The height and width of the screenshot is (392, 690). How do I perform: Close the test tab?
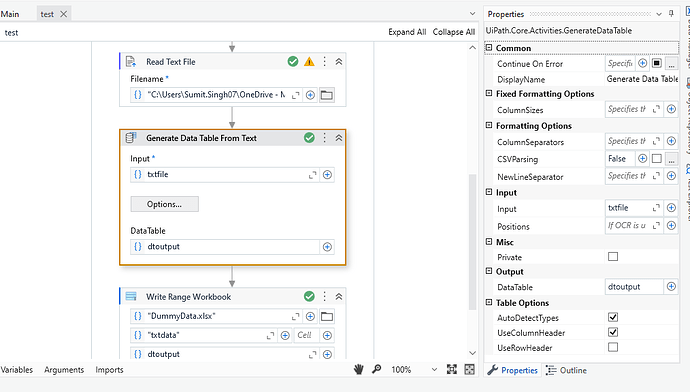point(63,14)
